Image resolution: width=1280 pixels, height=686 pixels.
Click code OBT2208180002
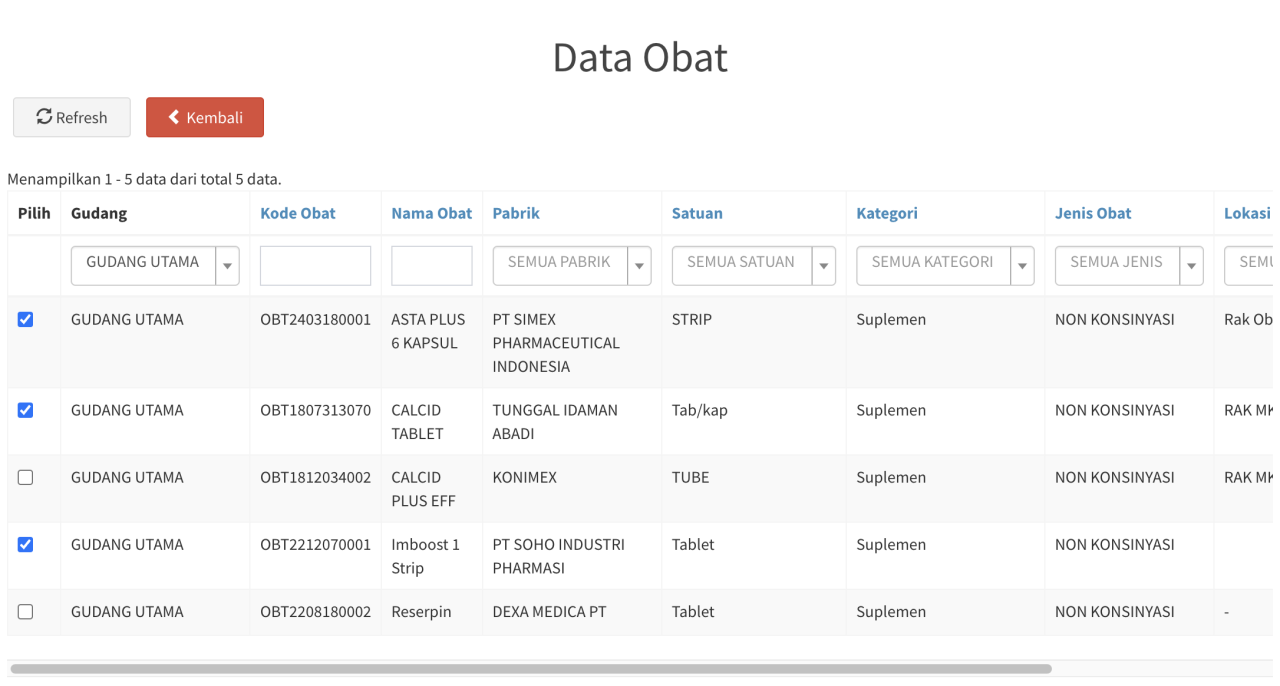[315, 611]
